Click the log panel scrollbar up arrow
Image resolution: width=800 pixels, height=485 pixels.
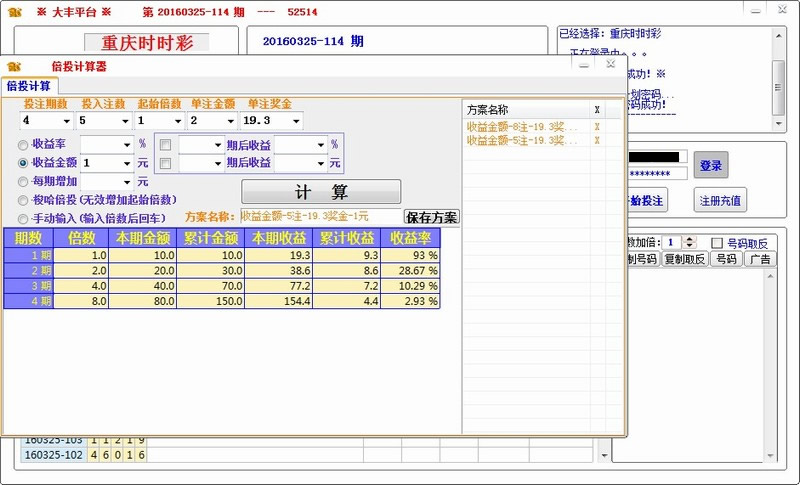click(x=778, y=36)
